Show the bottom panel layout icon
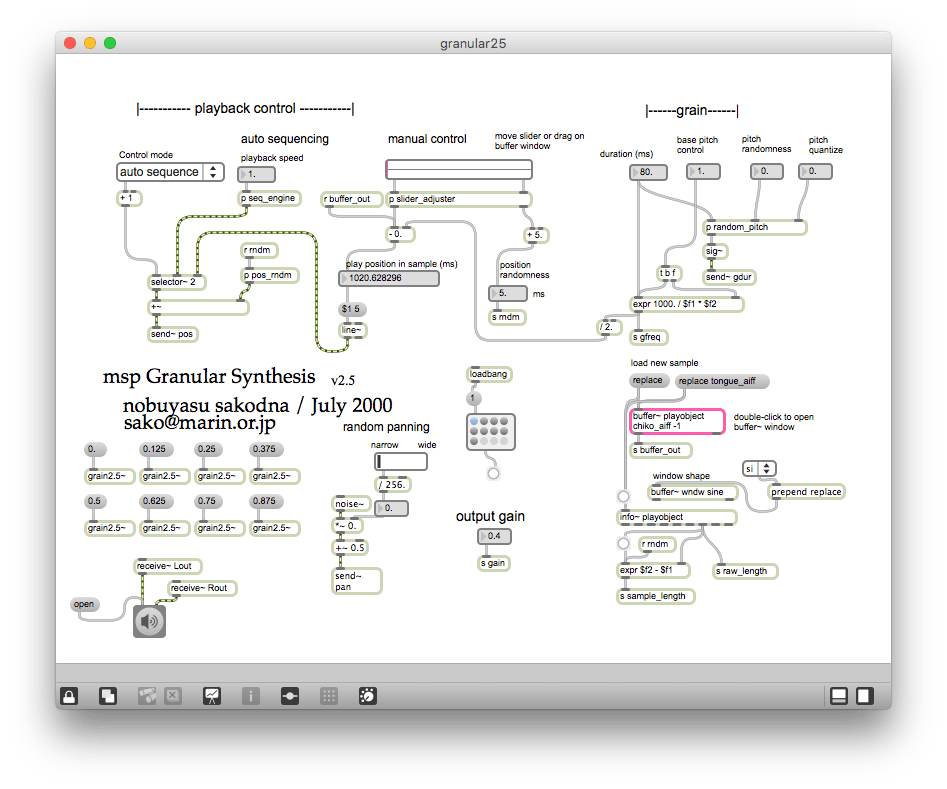947x789 pixels. (x=840, y=696)
